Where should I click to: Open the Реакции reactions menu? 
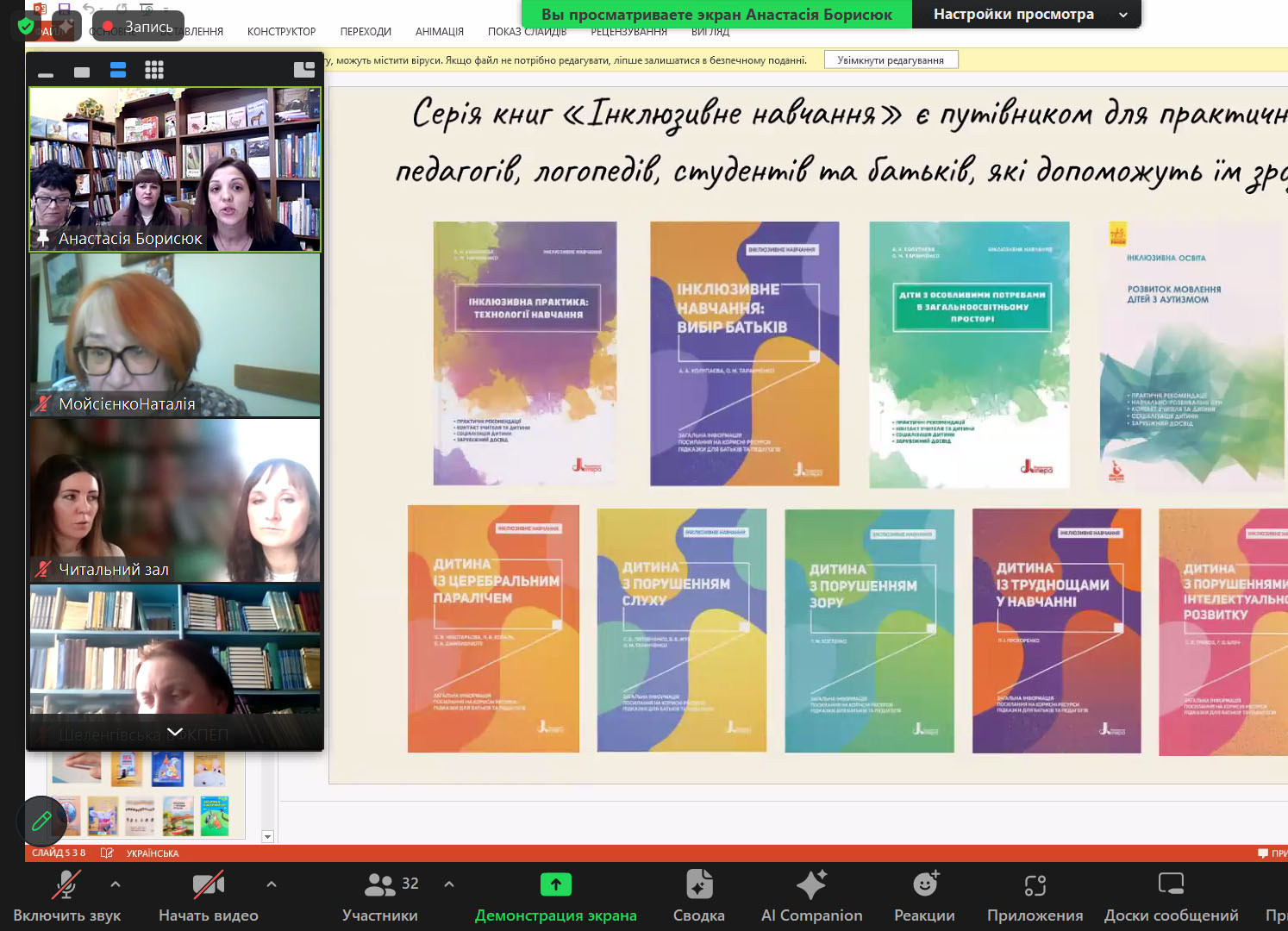tap(925, 897)
